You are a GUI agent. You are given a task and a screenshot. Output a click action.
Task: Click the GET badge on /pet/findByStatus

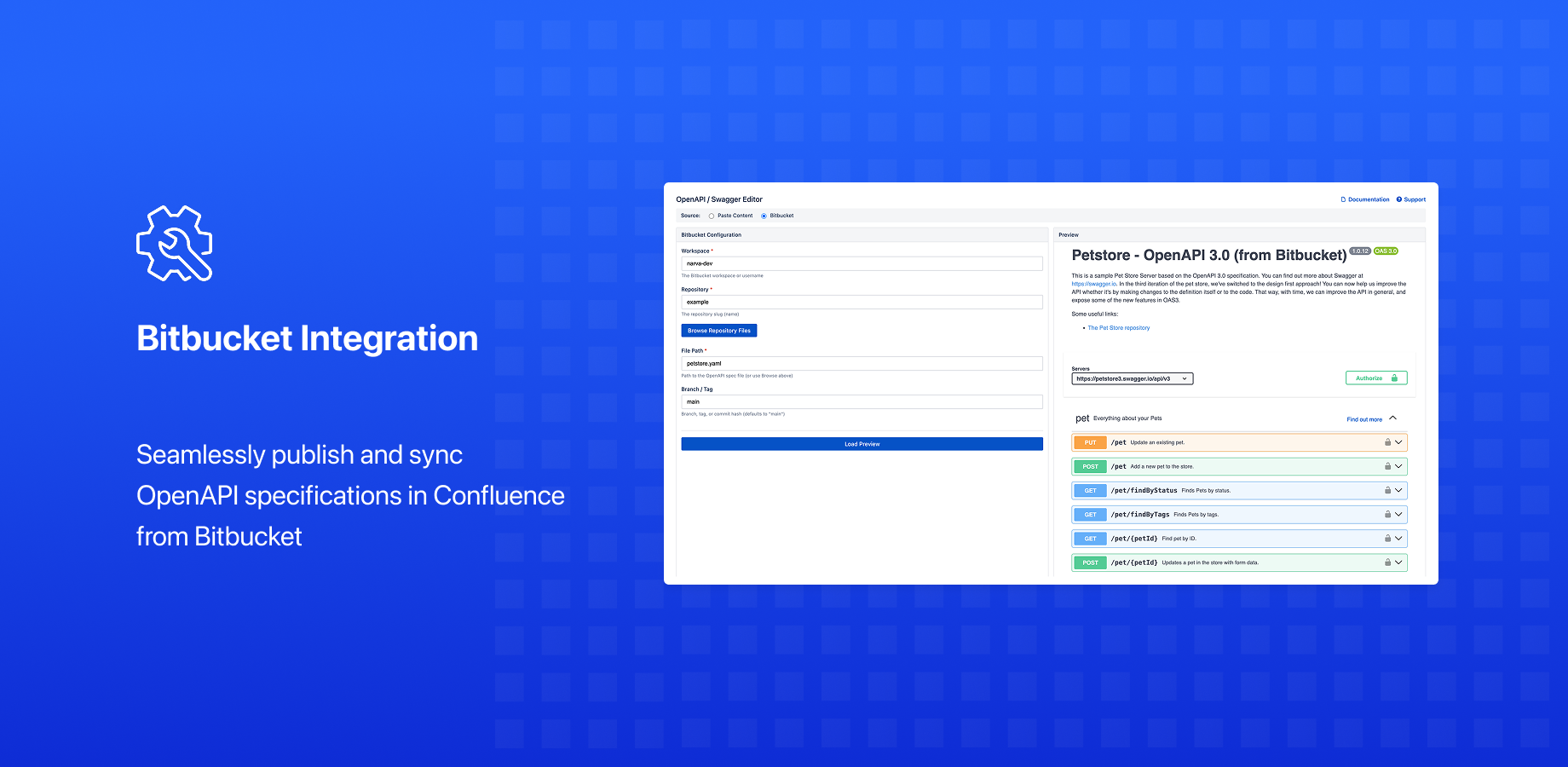point(1090,490)
